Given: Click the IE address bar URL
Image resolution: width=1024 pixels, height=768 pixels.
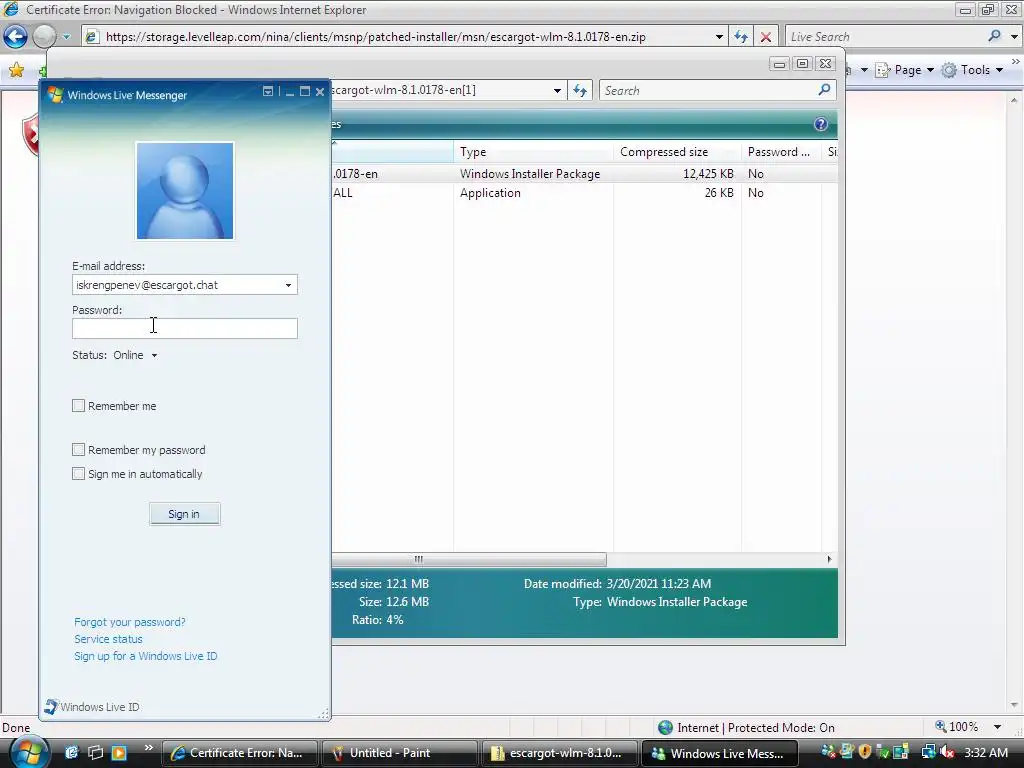Looking at the screenshot, I should [x=376, y=37].
